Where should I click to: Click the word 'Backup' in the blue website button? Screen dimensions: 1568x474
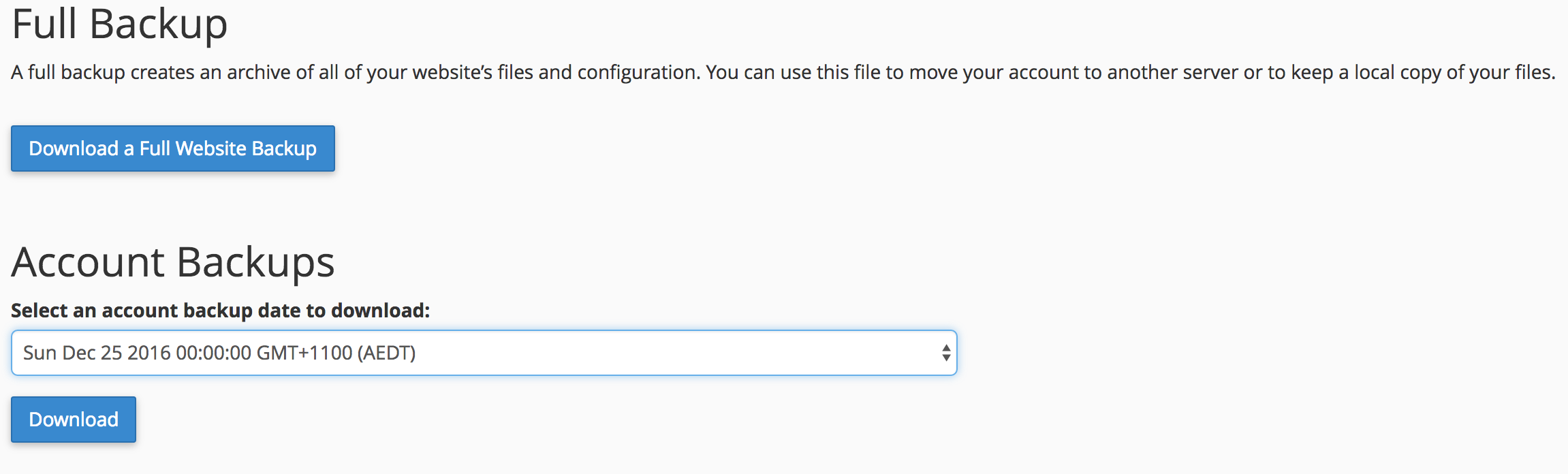pyautogui.click(x=283, y=148)
